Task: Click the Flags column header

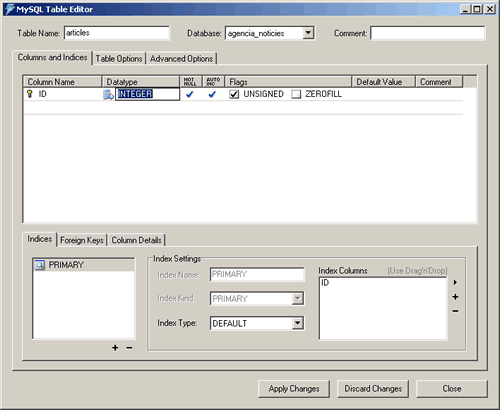Action: [288, 82]
